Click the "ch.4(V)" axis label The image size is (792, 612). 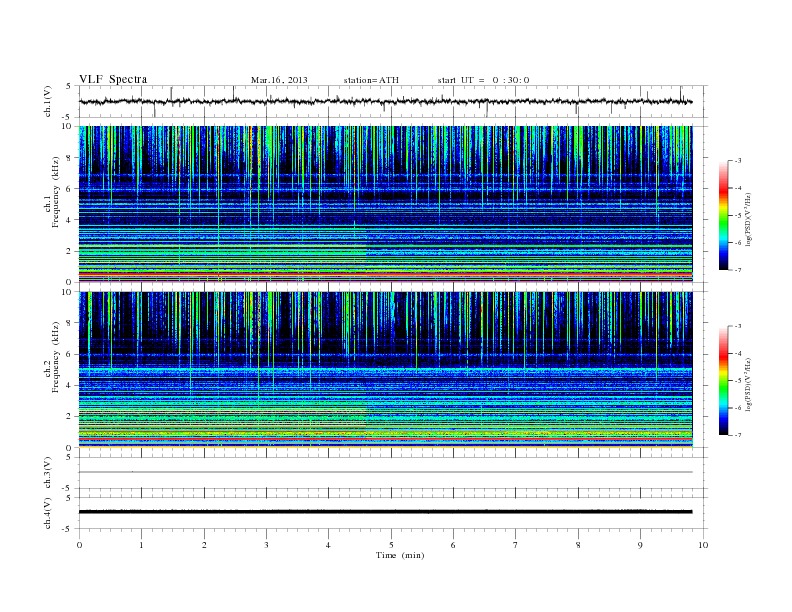tap(48, 513)
